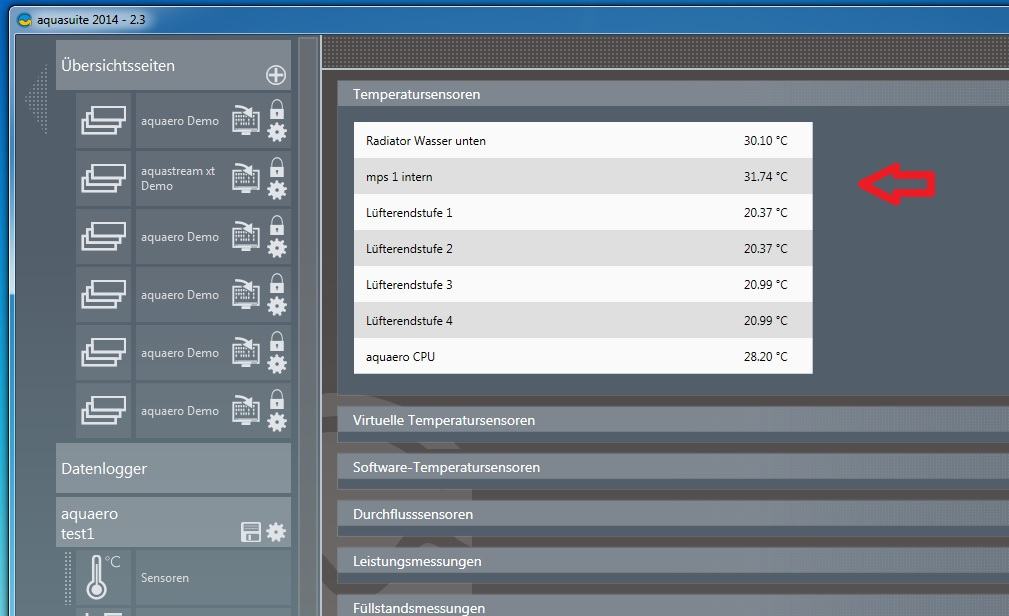
Task: Expand Virtuelle Temperatursensoren panel
Action: (x=673, y=420)
